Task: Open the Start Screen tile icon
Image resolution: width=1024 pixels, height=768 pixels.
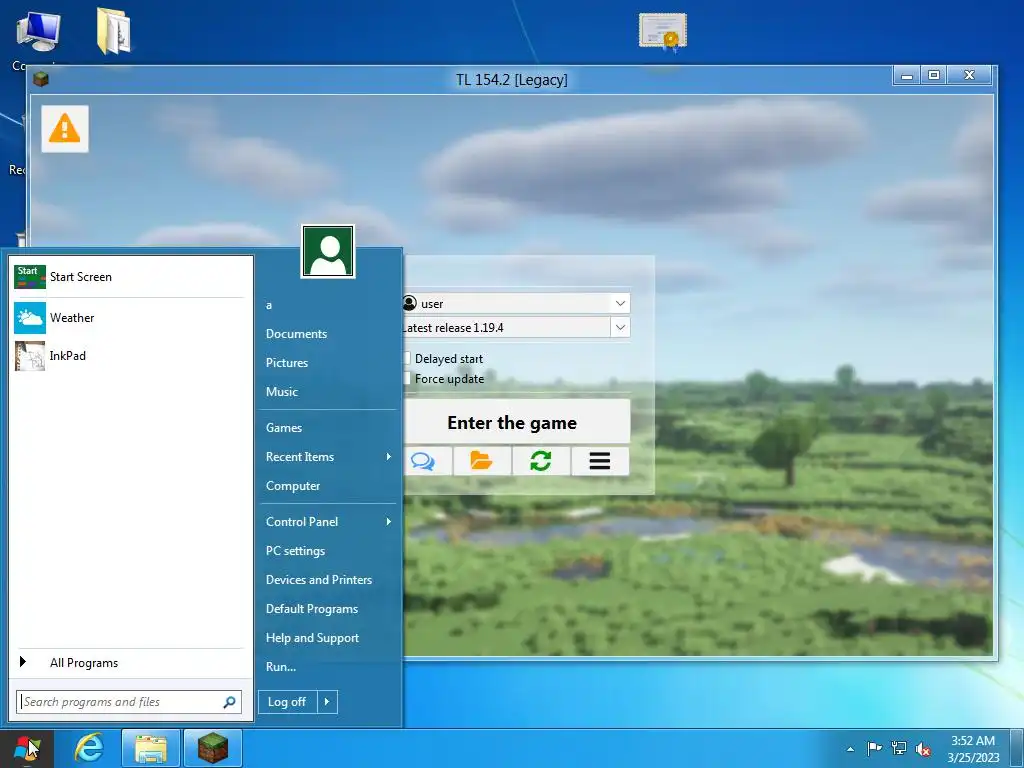Action: tap(30, 277)
